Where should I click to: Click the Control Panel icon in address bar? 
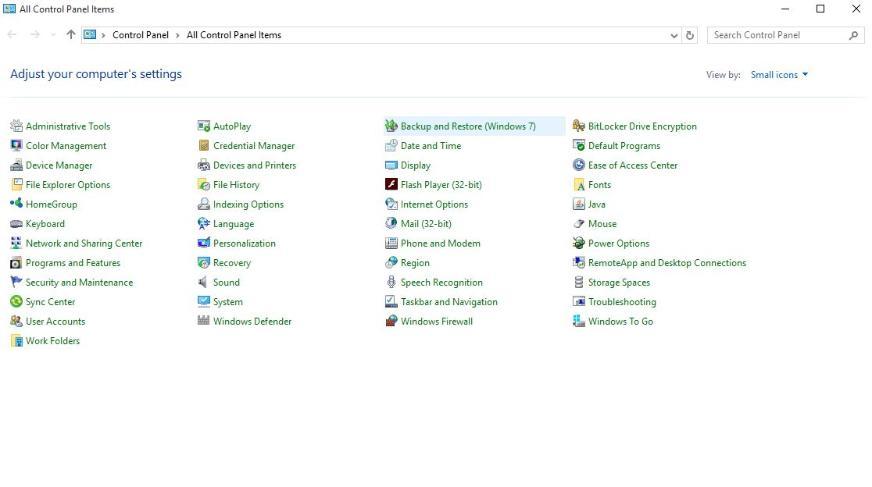[x=90, y=34]
